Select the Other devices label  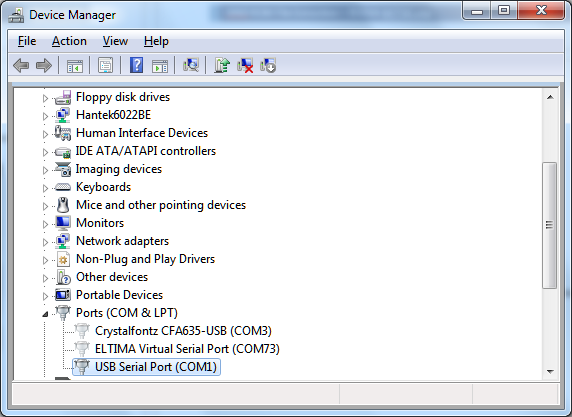point(112,277)
